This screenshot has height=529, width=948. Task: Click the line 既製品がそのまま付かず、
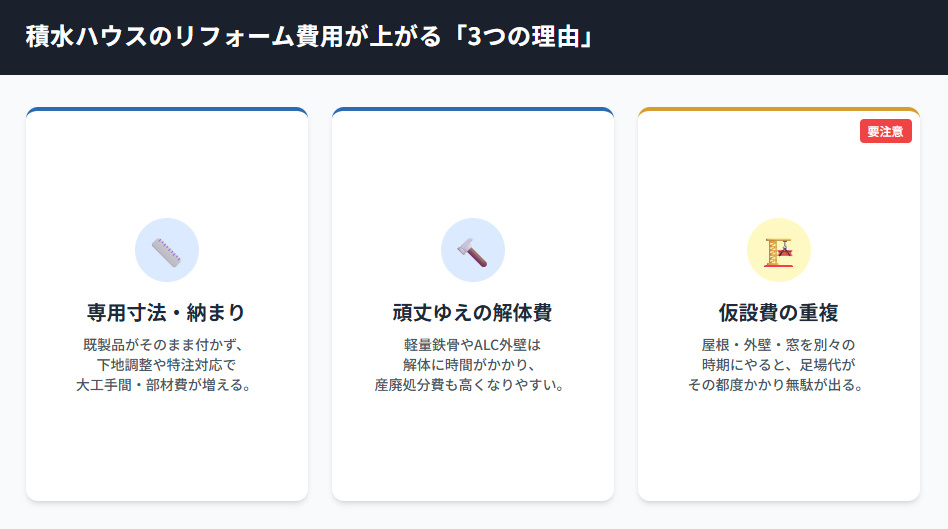pyautogui.click(x=167, y=345)
